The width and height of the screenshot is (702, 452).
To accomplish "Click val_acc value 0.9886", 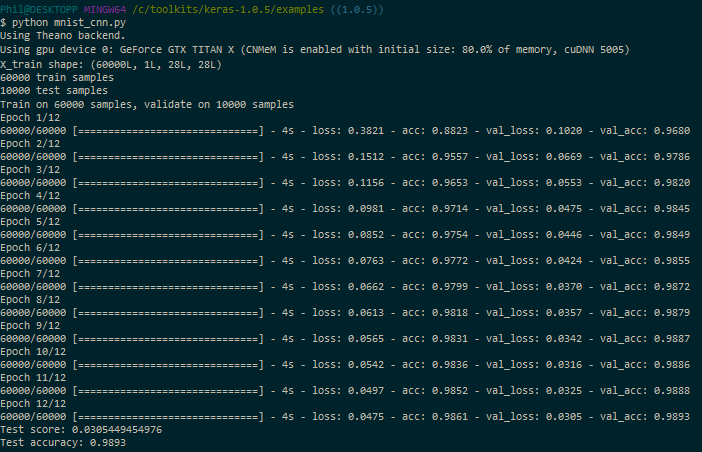I will pyautogui.click(x=672, y=365).
